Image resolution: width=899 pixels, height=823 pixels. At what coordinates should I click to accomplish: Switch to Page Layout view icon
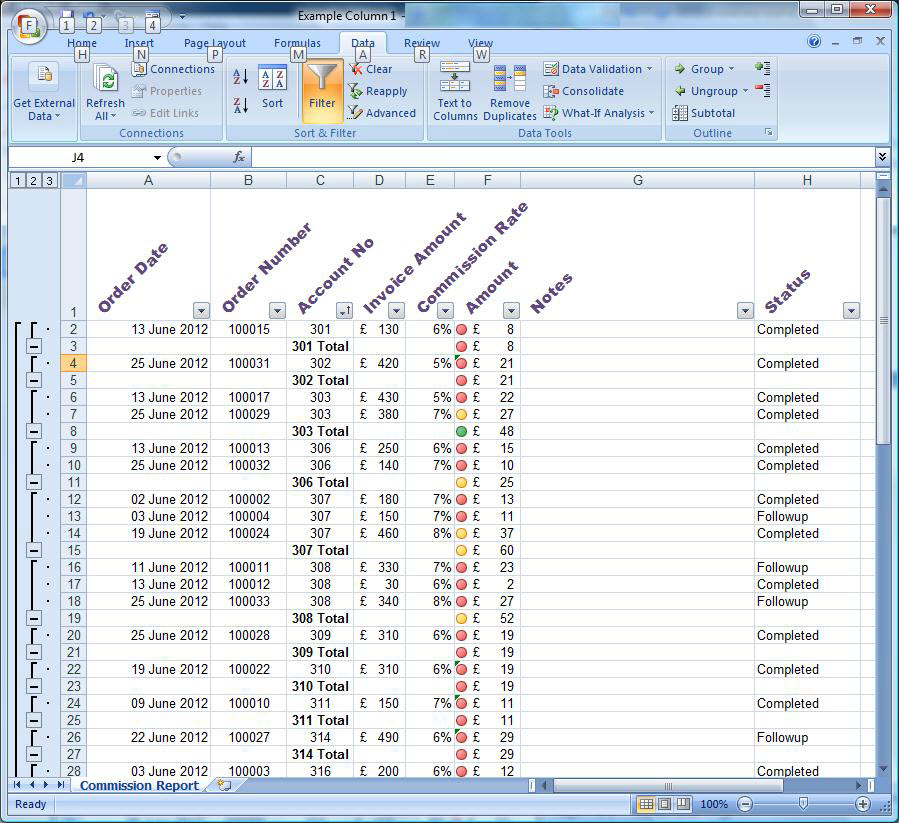tap(665, 804)
